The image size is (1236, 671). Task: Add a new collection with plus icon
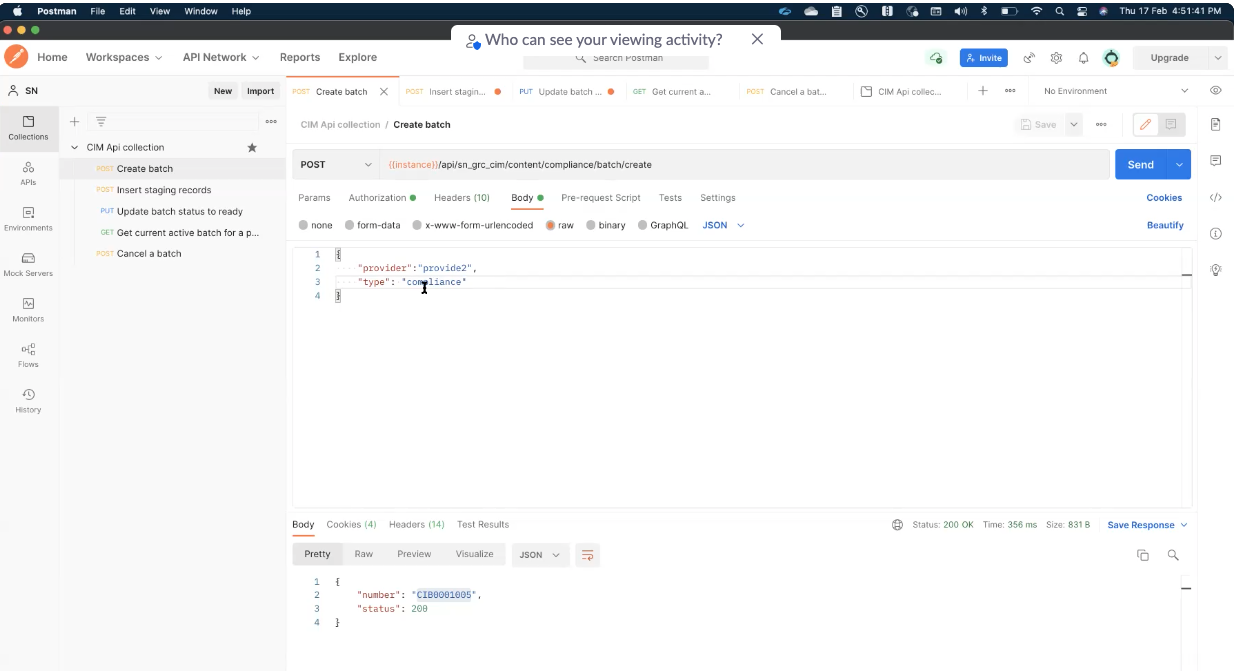pos(74,121)
